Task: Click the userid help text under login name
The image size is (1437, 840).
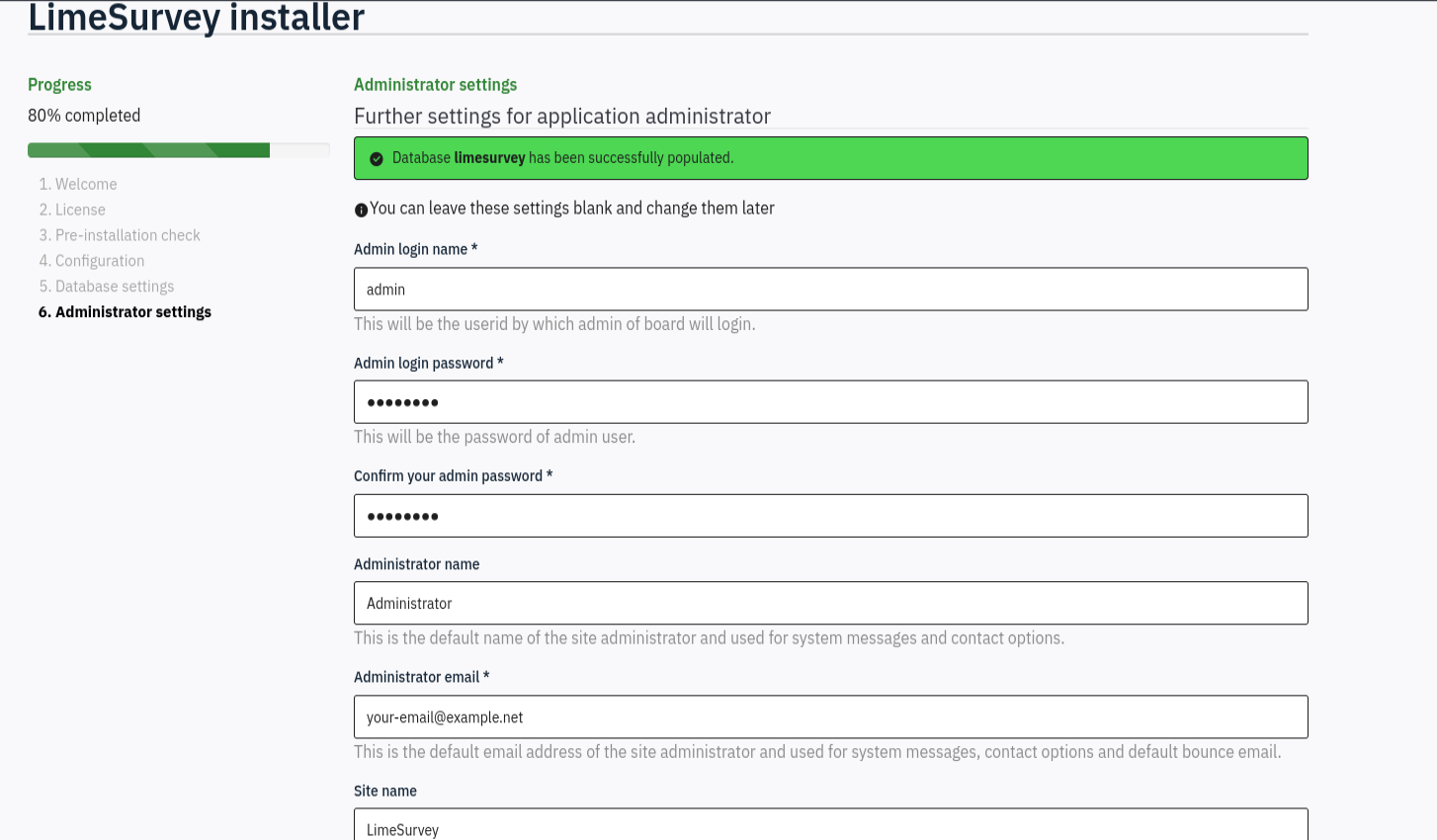Action: click(554, 324)
